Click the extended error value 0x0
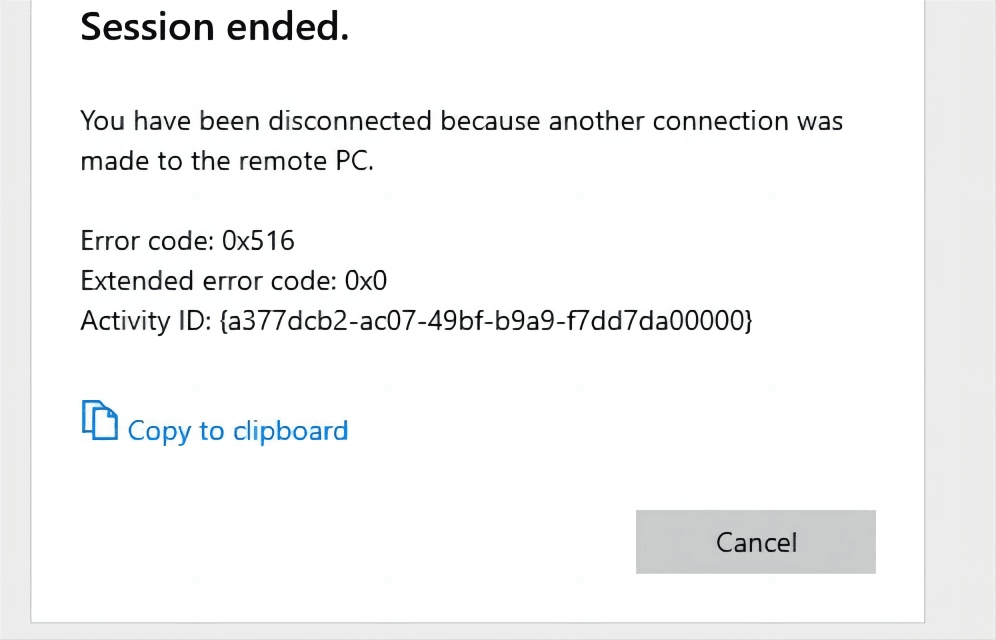The image size is (996, 640). tap(365, 281)
